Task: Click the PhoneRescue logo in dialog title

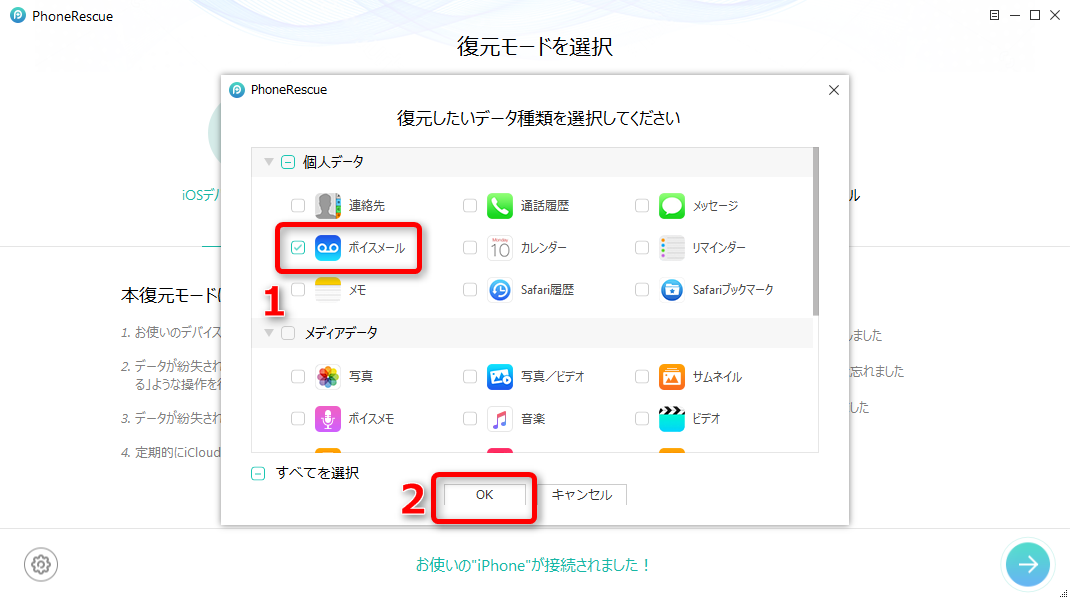Action: coord(237,90)
